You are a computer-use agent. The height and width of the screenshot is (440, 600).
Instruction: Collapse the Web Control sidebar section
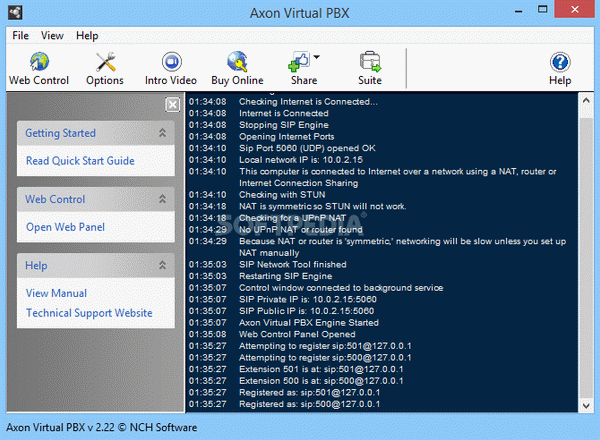click(x=162, y=200)
